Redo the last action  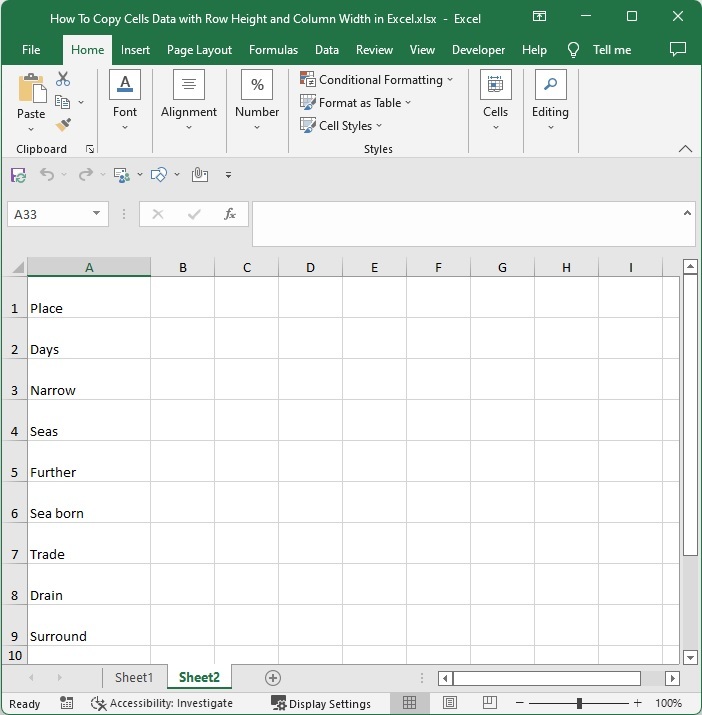(x=85, y=175)
